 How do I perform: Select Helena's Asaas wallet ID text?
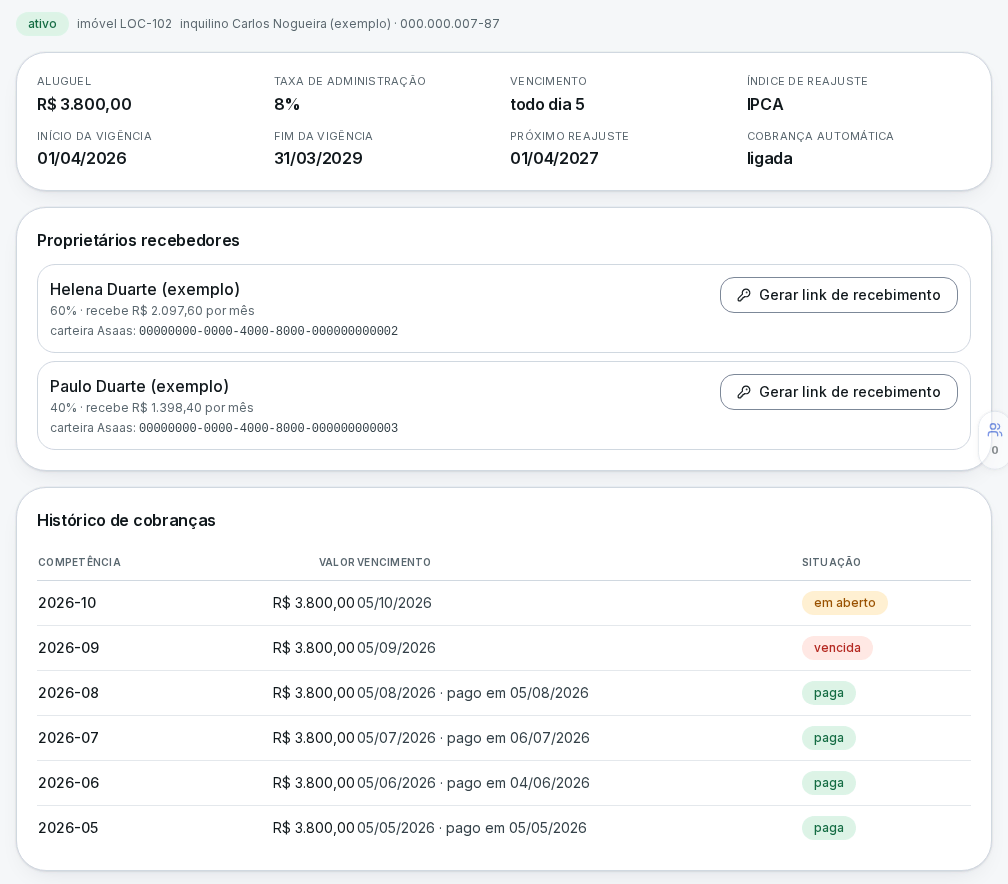click(x=268, y=331)
